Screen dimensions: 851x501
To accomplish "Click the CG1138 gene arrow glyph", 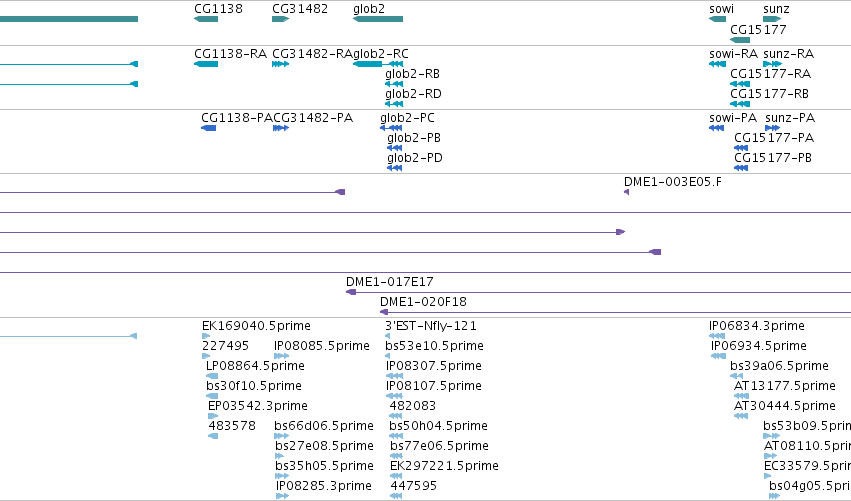I will (x=206, y=19).
